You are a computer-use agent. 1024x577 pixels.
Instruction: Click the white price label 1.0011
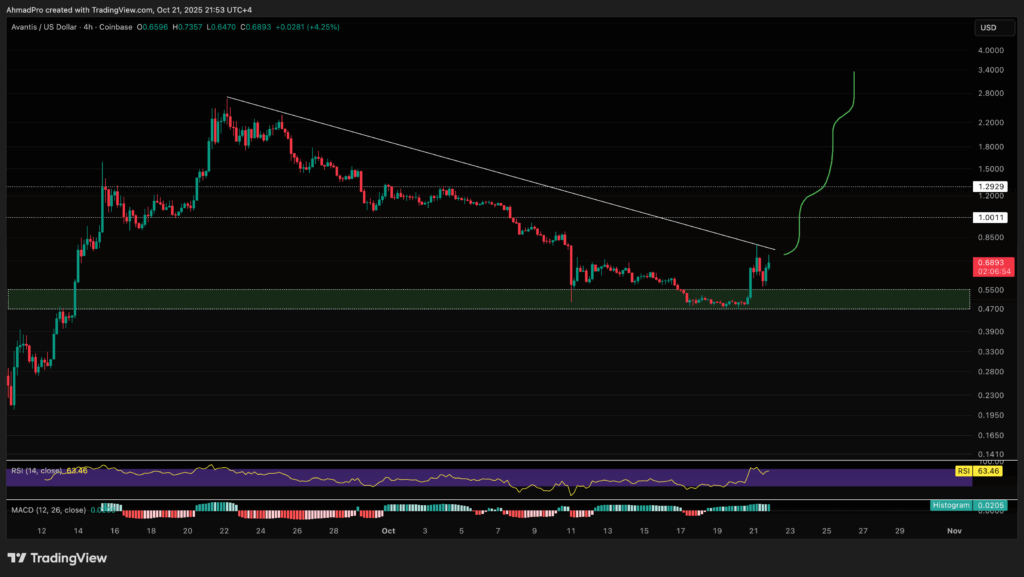(992, 215)
